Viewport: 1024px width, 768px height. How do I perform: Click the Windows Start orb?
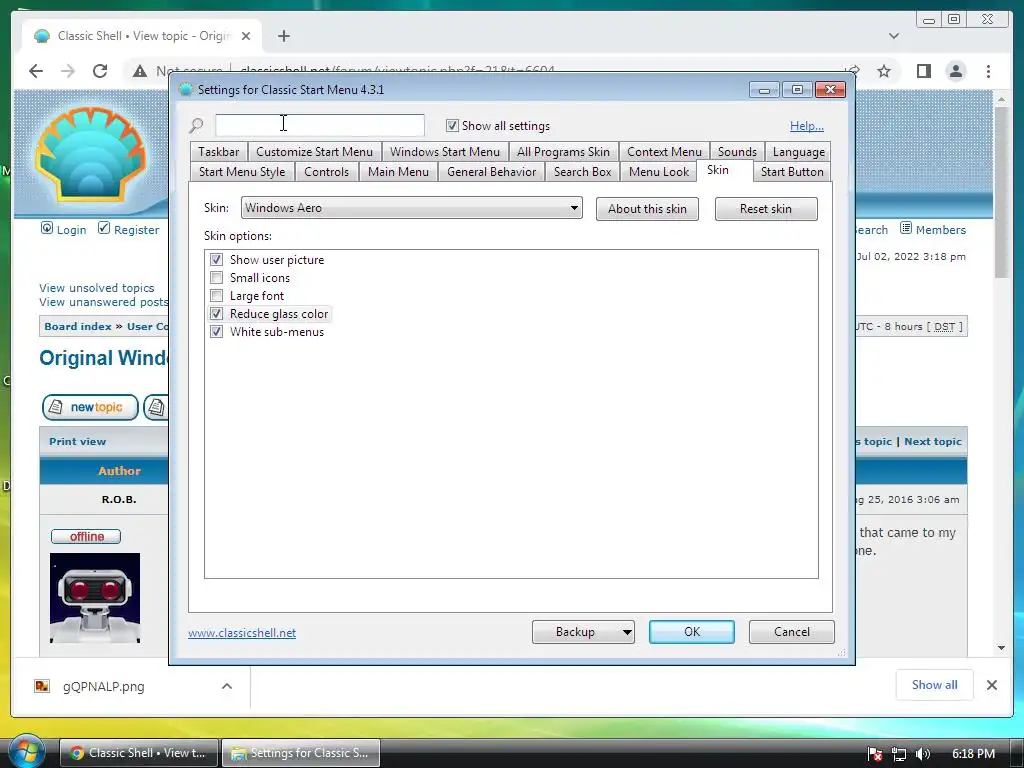25,751
